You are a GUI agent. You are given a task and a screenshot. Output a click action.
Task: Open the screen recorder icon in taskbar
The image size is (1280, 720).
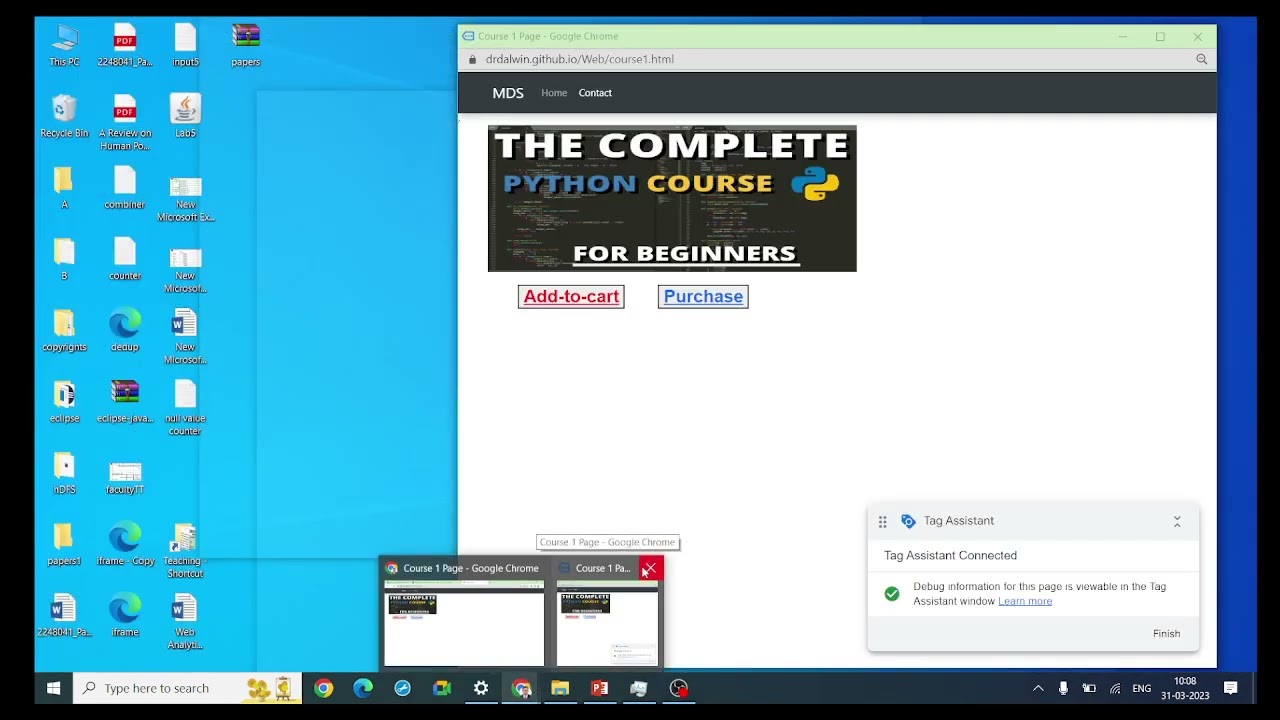click(679, 688)
